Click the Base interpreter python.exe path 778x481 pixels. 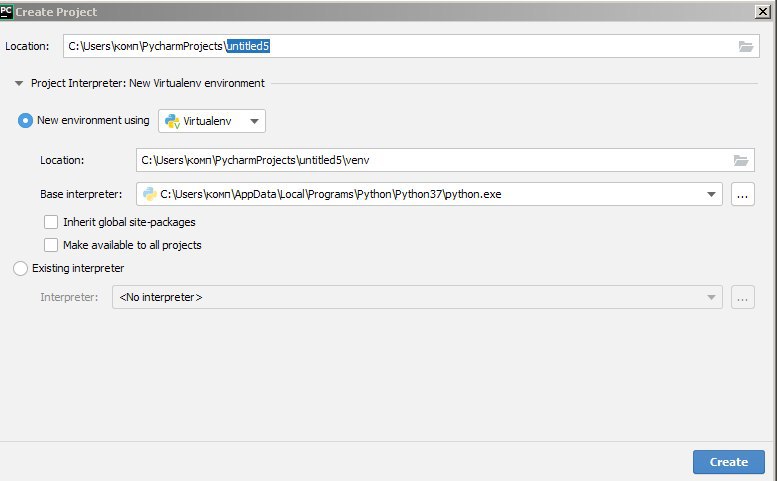click(x=330, y=194)
